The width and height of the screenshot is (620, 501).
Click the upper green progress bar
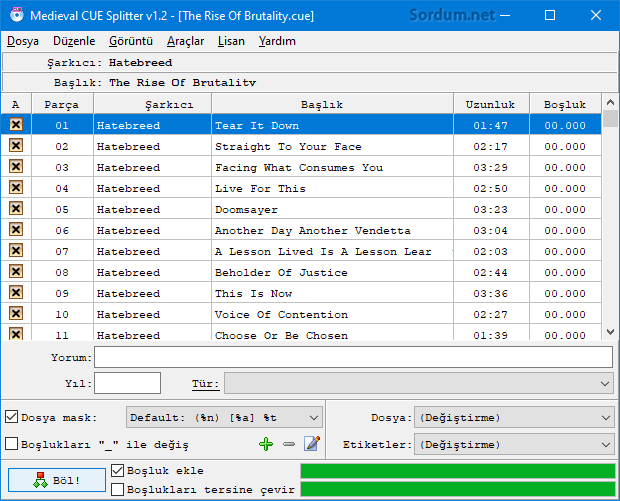pyautogui.click(x=457, y=471)
